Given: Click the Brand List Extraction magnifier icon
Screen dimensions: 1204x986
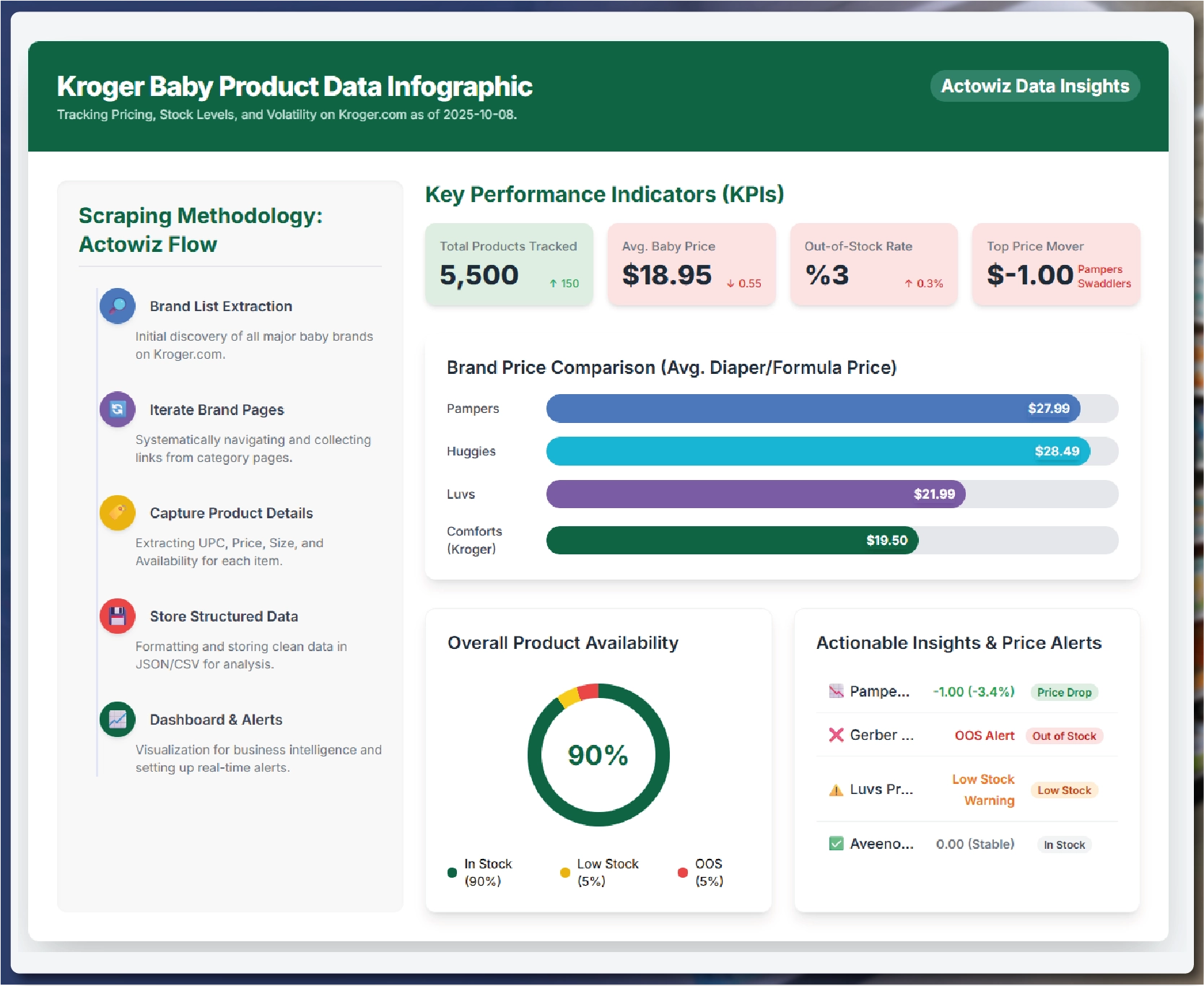Looking at the screenshot, I should [117, 306].
